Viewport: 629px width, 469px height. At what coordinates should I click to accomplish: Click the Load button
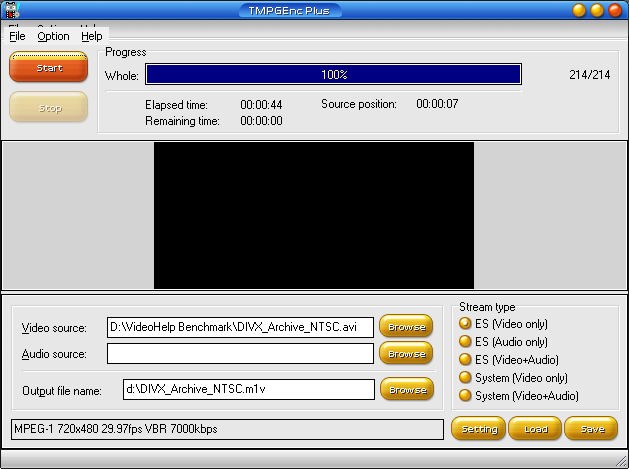(x=535, y=428)
